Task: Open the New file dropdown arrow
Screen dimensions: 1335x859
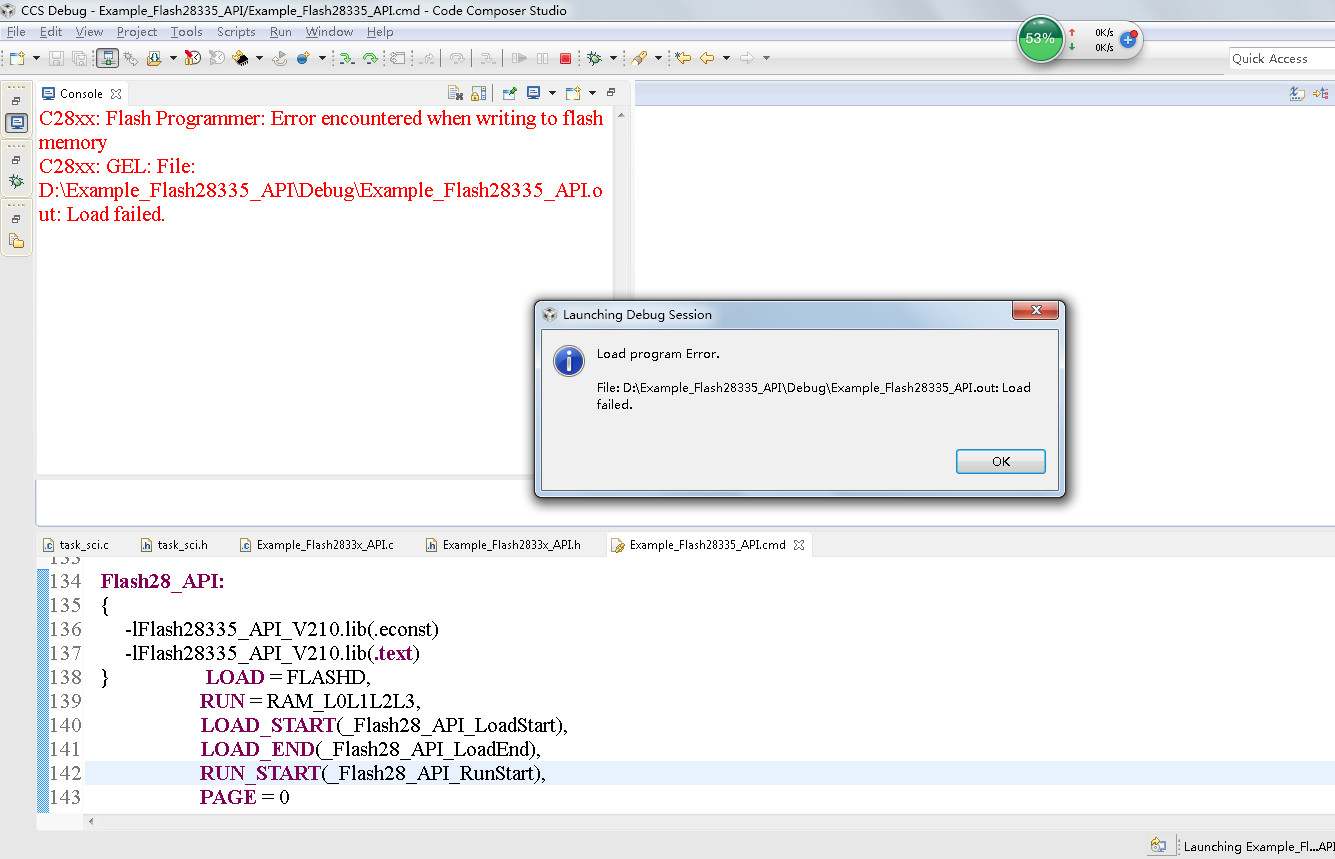Action: [36, 58]
